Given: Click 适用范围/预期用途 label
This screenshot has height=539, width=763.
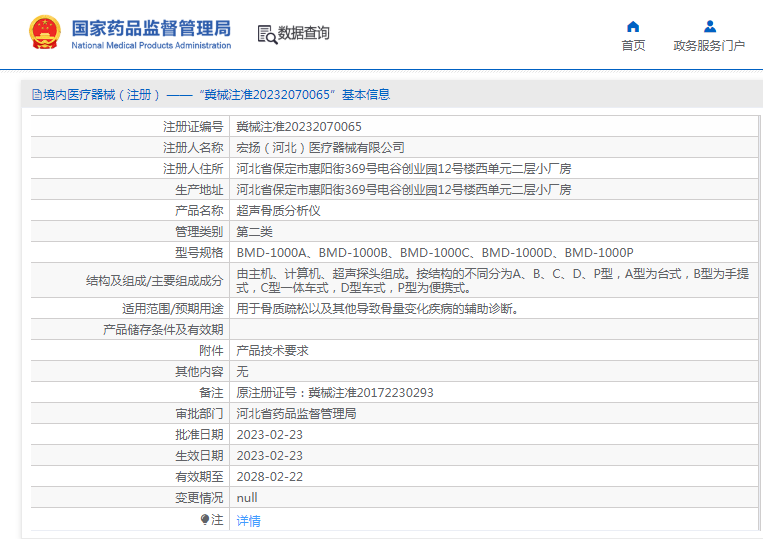Looking at the screenshot, I should (x=172, y=308).
